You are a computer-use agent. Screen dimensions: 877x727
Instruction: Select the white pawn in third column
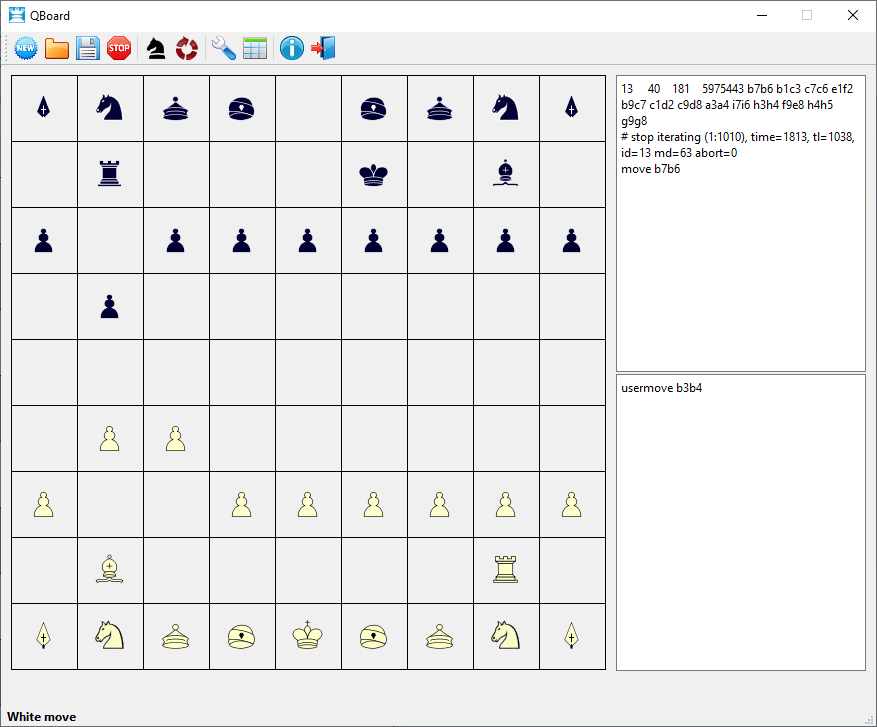(176, 438)
